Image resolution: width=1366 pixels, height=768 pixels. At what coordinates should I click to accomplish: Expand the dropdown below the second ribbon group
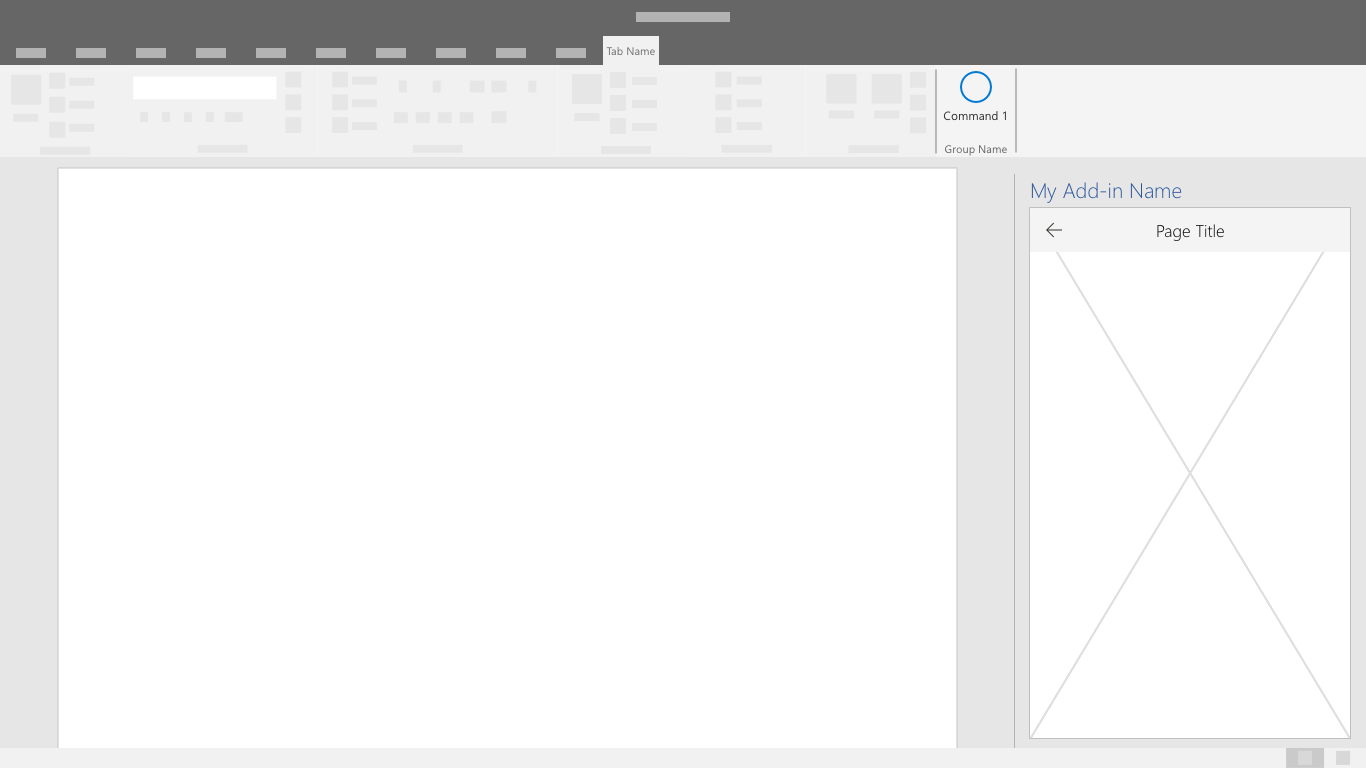(x=222, y=149)
